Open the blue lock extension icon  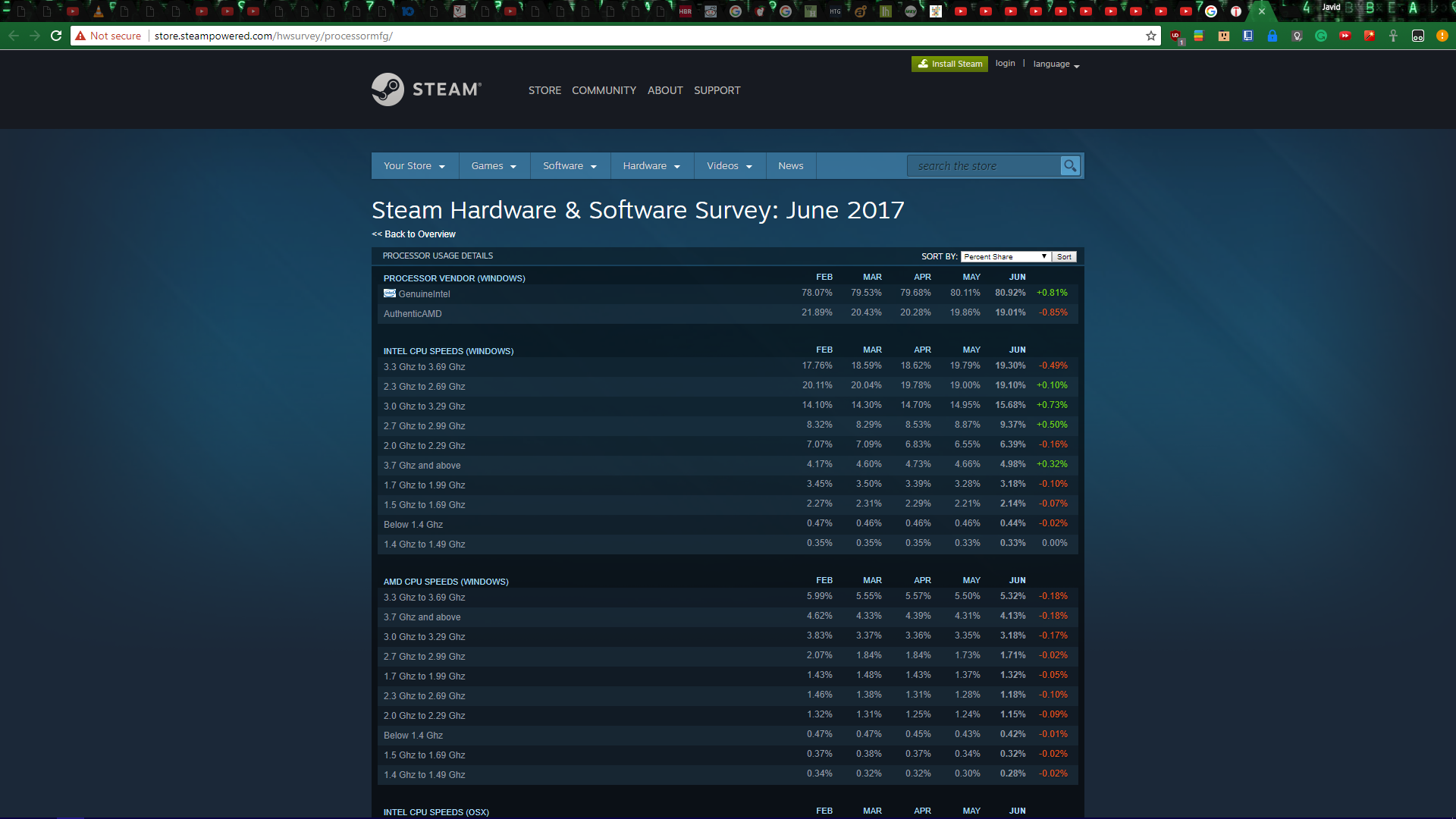click(1272, 36)
